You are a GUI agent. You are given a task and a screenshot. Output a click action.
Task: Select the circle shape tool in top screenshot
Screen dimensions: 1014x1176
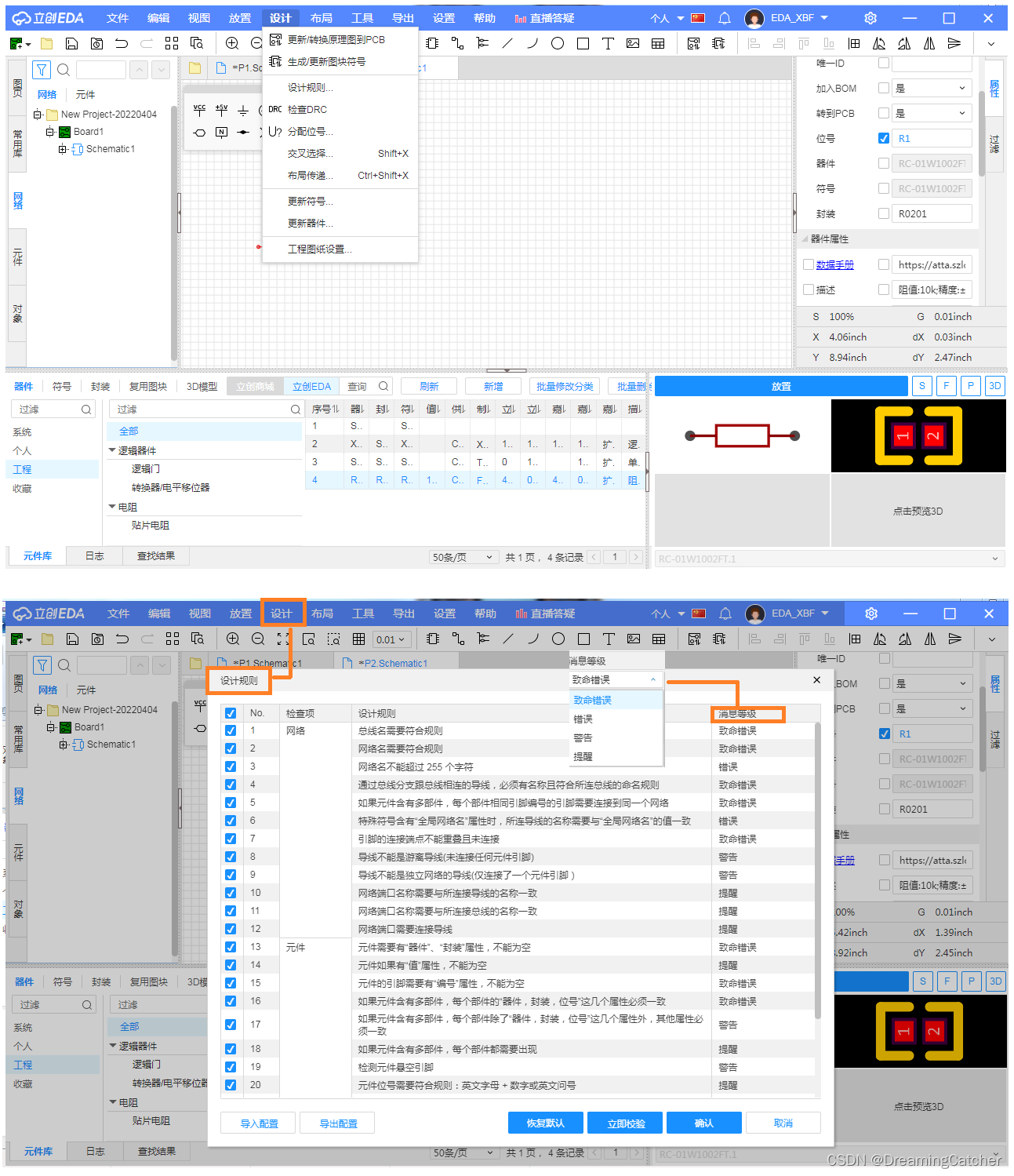pos(558,43)
